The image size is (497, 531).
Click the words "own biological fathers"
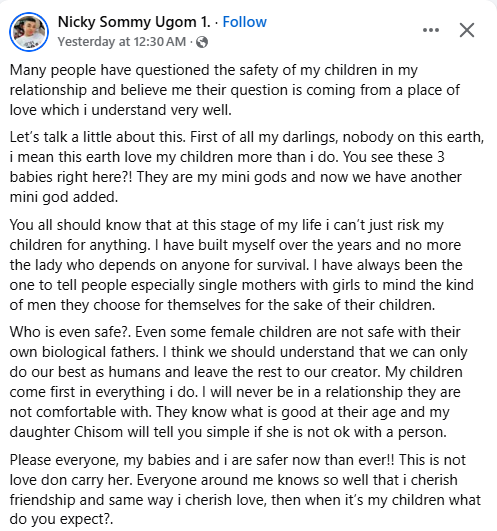(x=84, y=352)
